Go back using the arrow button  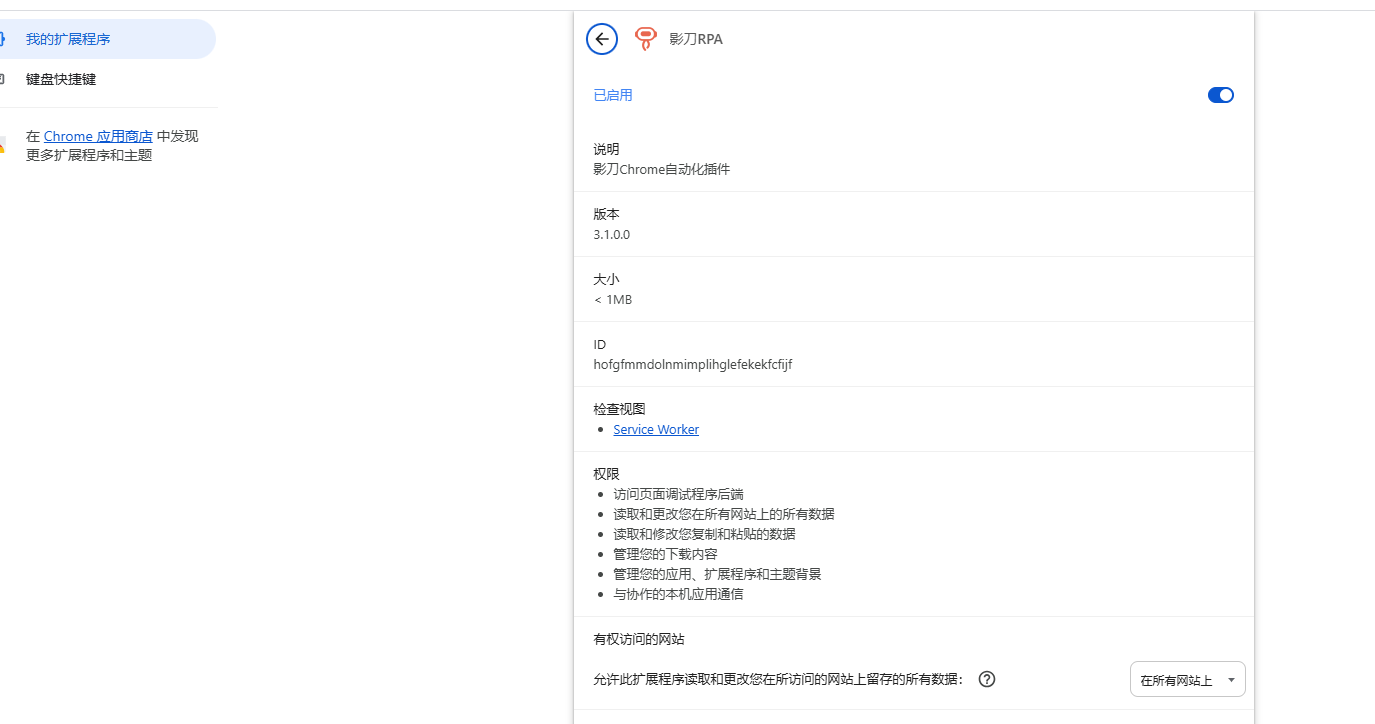click(x=602, y=39)
